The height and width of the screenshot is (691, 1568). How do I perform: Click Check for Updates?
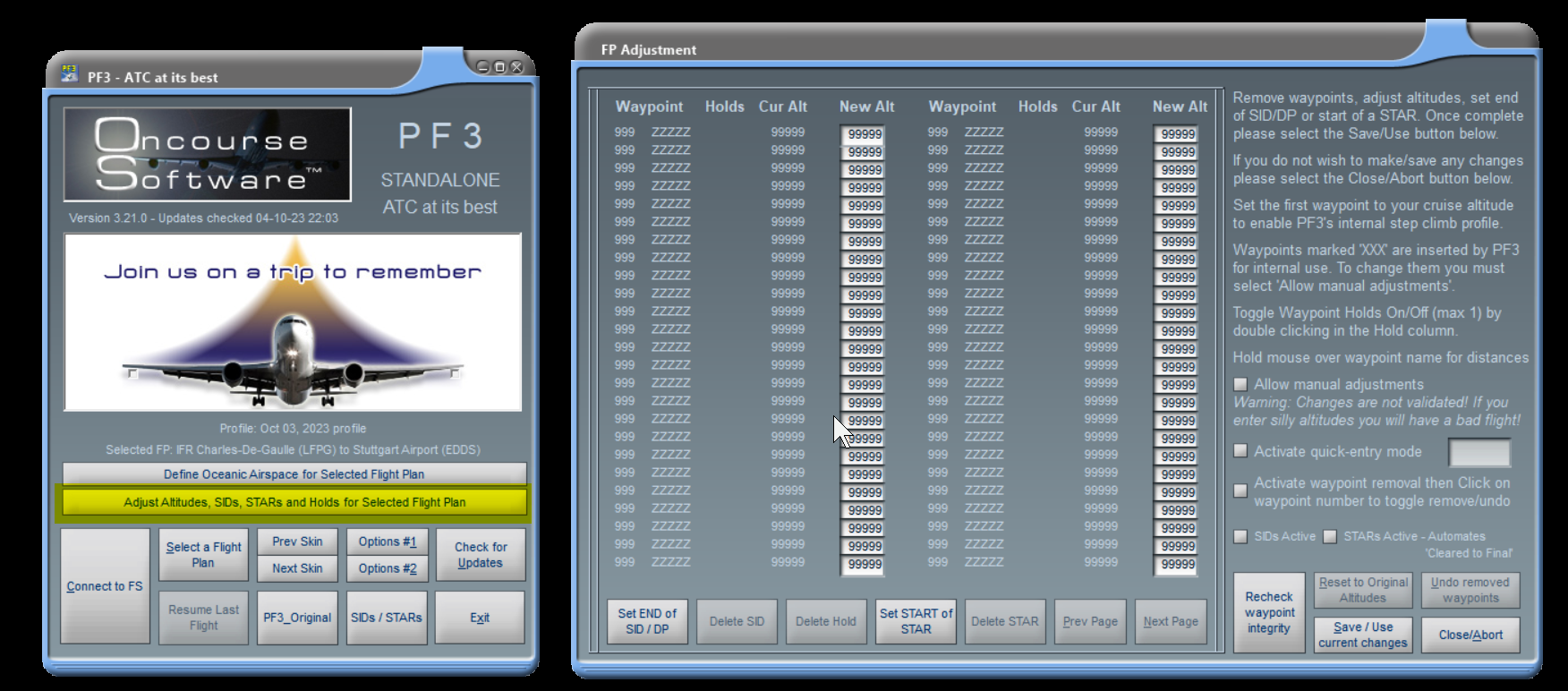tap(481, 555)
